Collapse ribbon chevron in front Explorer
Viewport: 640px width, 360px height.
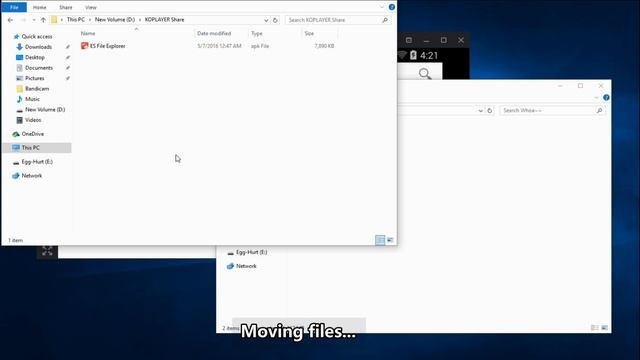(382, 7)
